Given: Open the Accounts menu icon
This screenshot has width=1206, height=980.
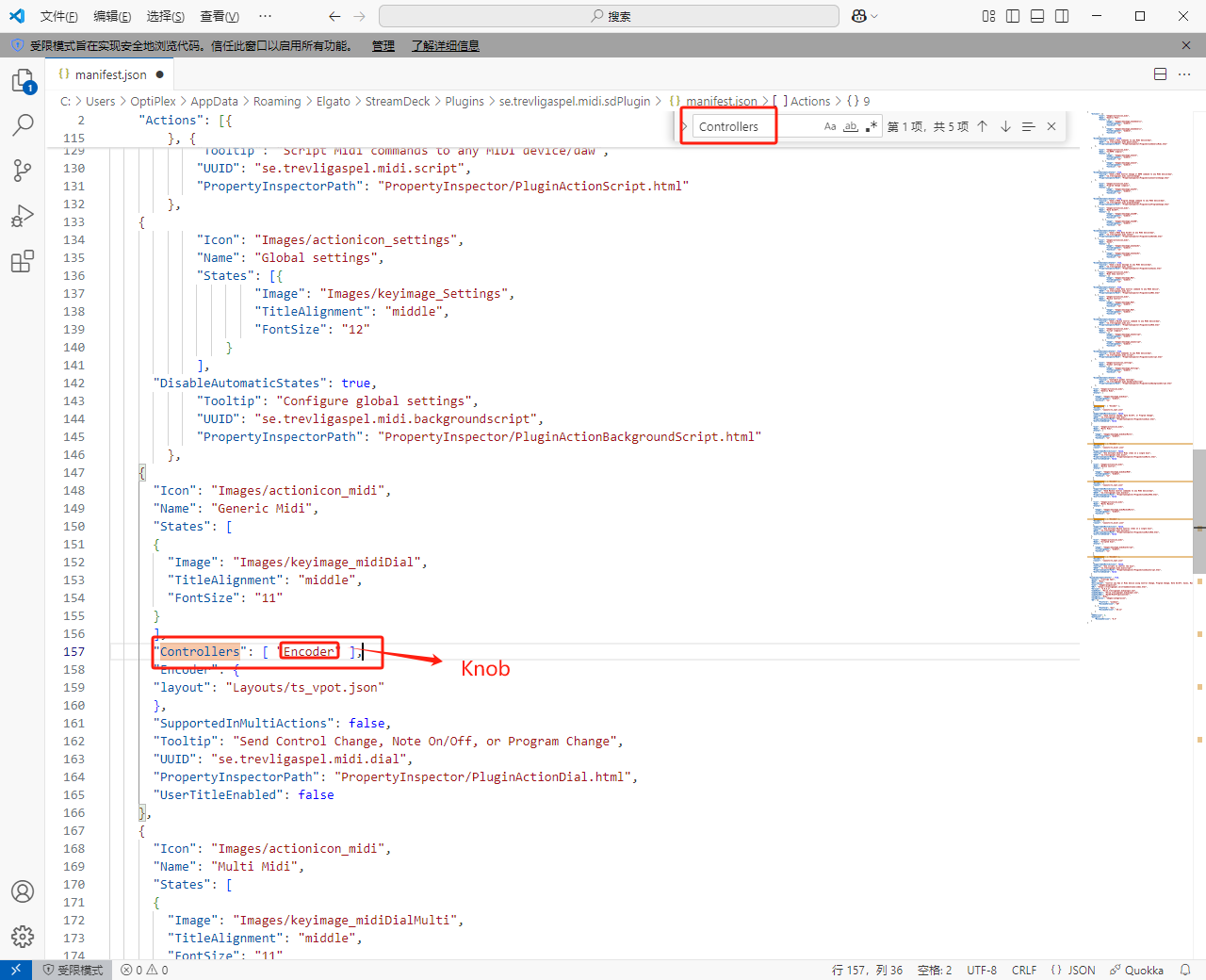Looking at the screenshot, I should coord(23,891).
